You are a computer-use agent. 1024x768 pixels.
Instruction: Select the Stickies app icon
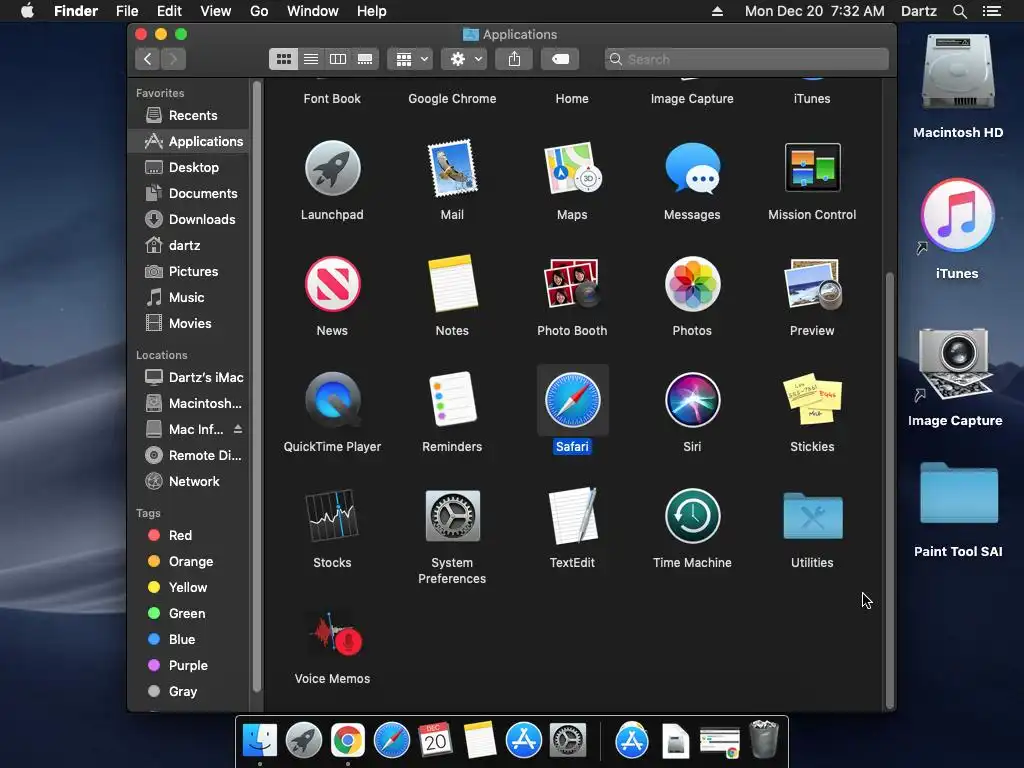(x=812, y=400)
